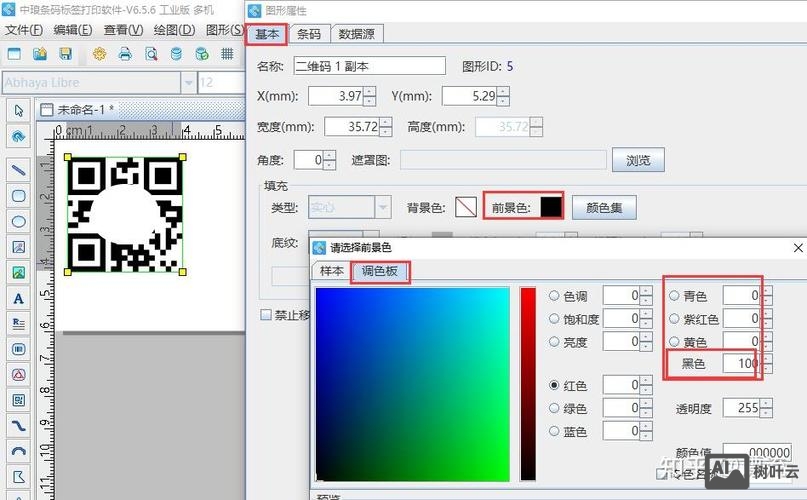Select the 绿色 radio button
The width and height of the screenshot is (807, 500).
tap(554, 408)
